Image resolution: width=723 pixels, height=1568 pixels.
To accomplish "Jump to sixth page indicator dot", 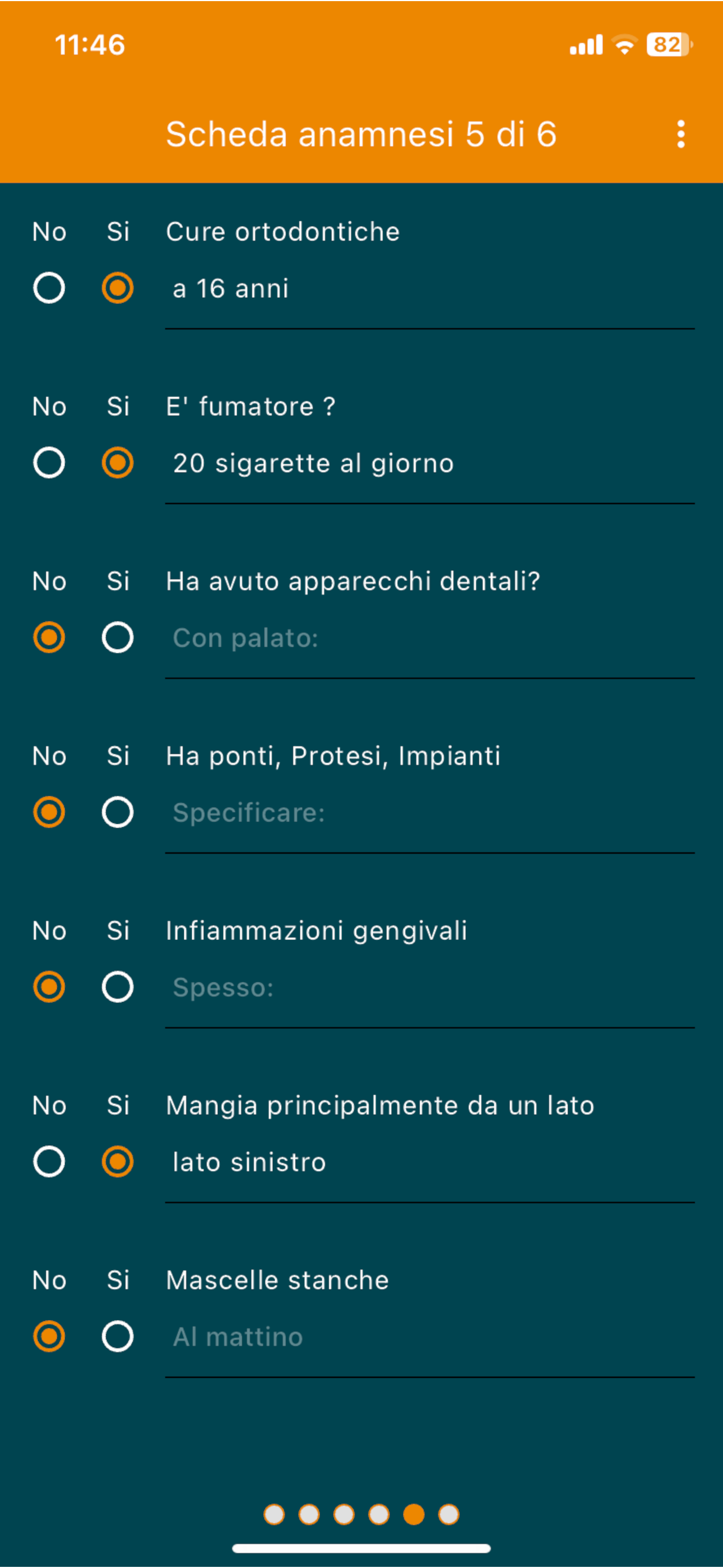I will coord(448,1514).
